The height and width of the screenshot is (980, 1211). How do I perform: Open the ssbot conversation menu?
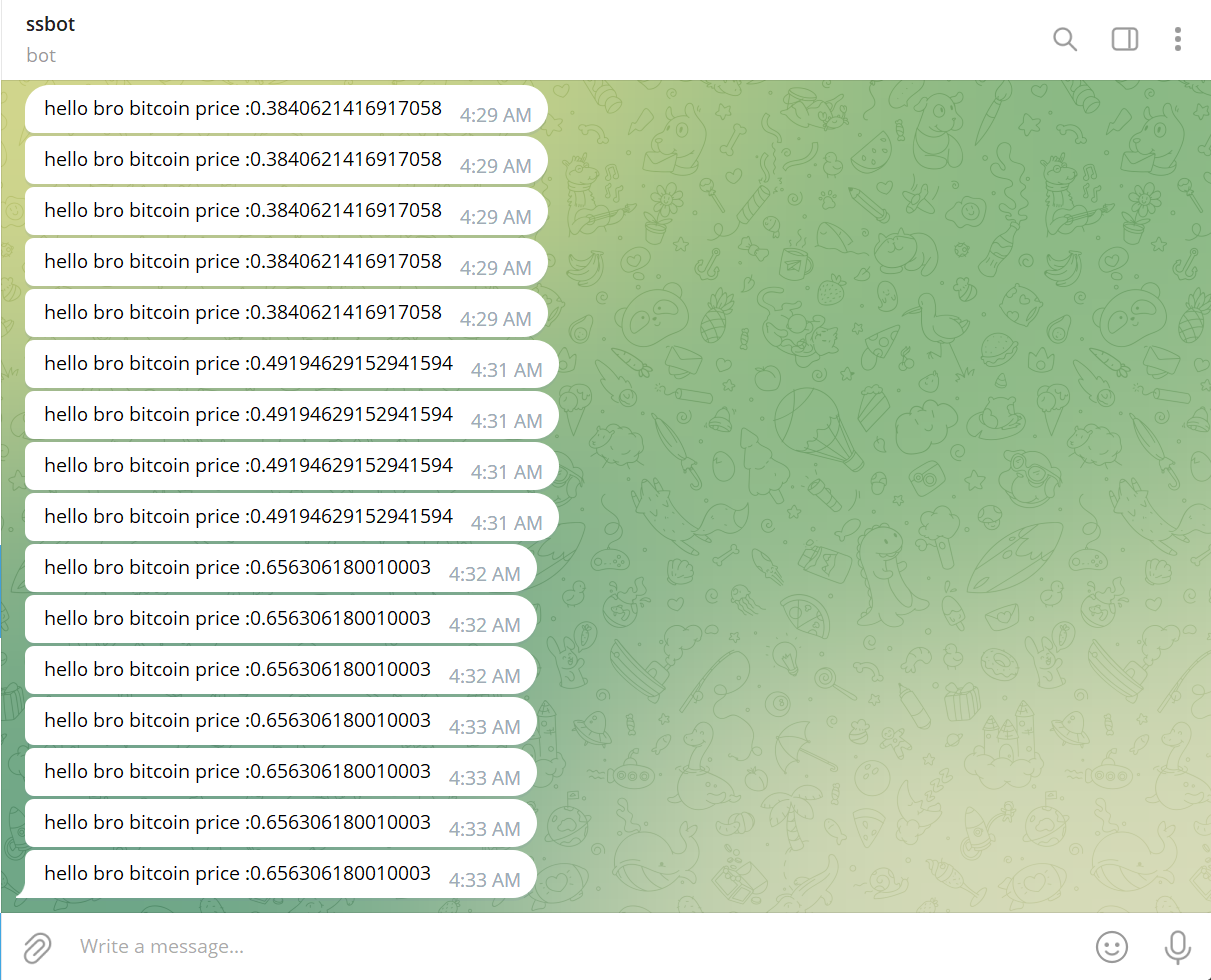coord(1178,39)
